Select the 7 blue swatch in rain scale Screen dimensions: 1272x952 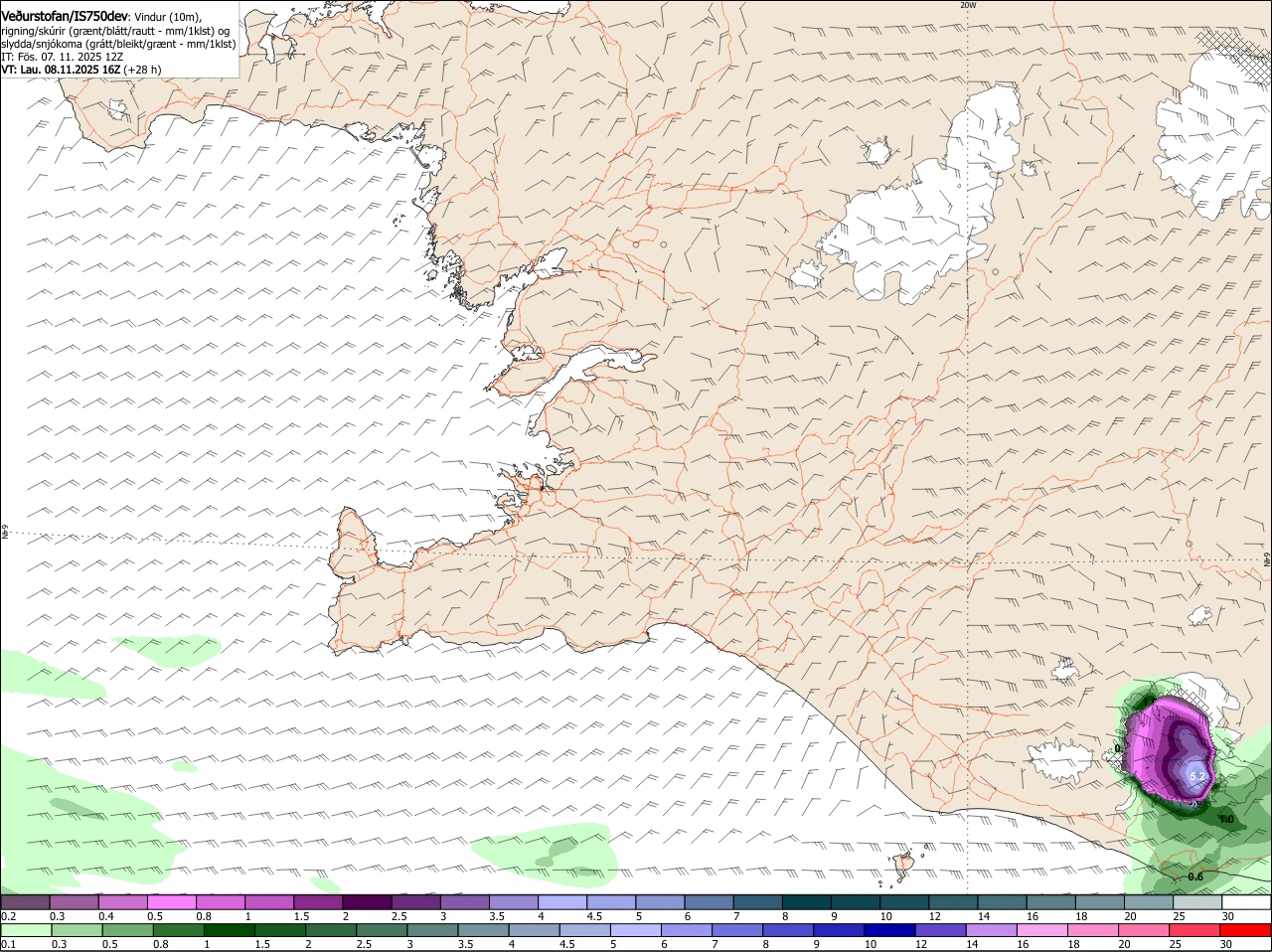coord(735,930)
